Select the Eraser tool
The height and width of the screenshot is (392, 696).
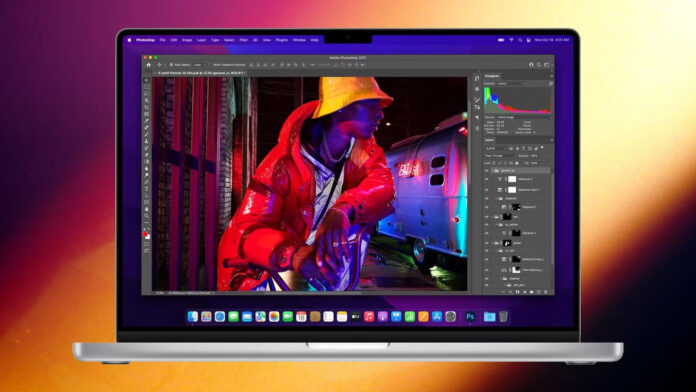147,155
